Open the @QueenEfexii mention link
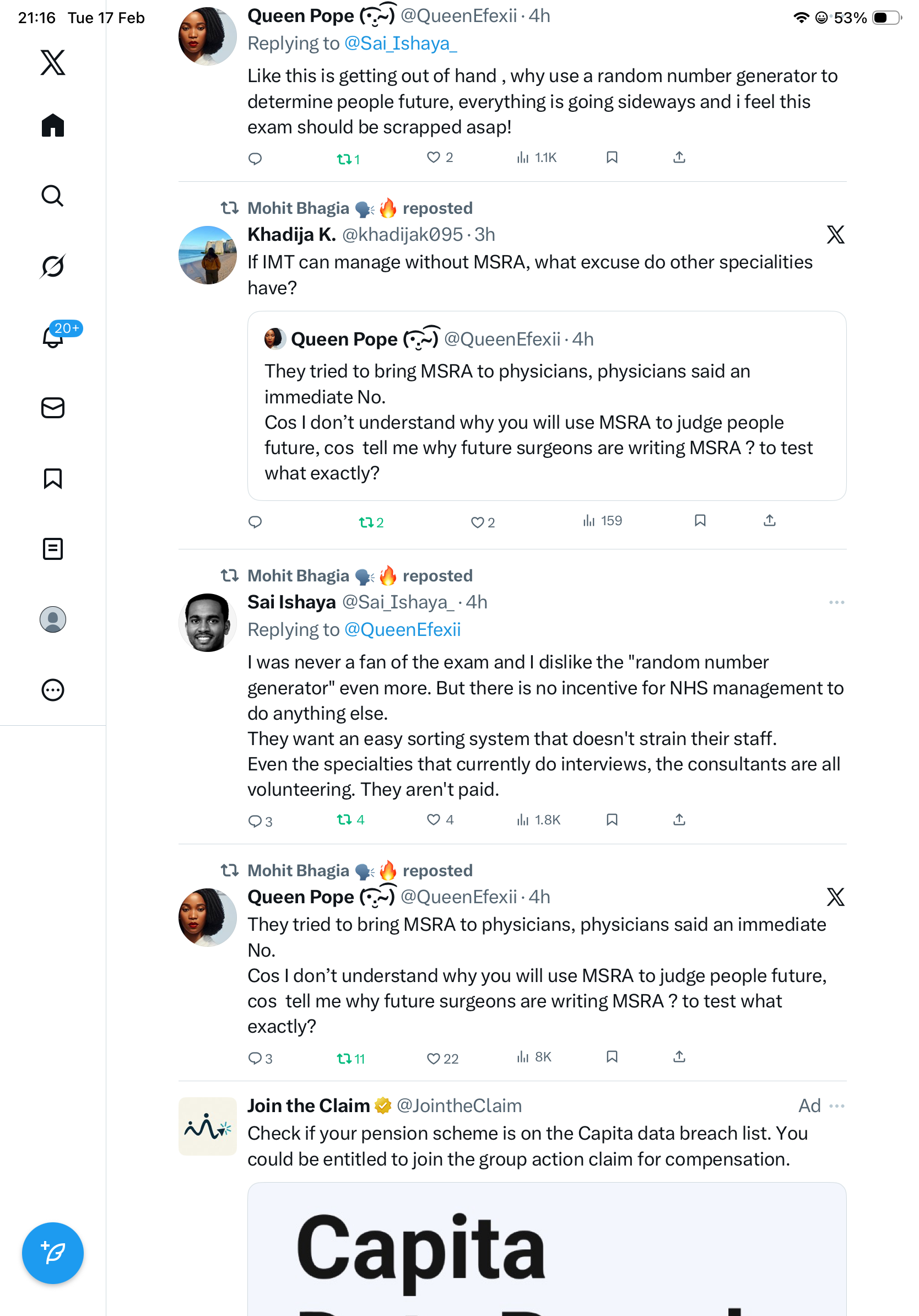The image size is (919, 1316). click(x=402, y=630)
